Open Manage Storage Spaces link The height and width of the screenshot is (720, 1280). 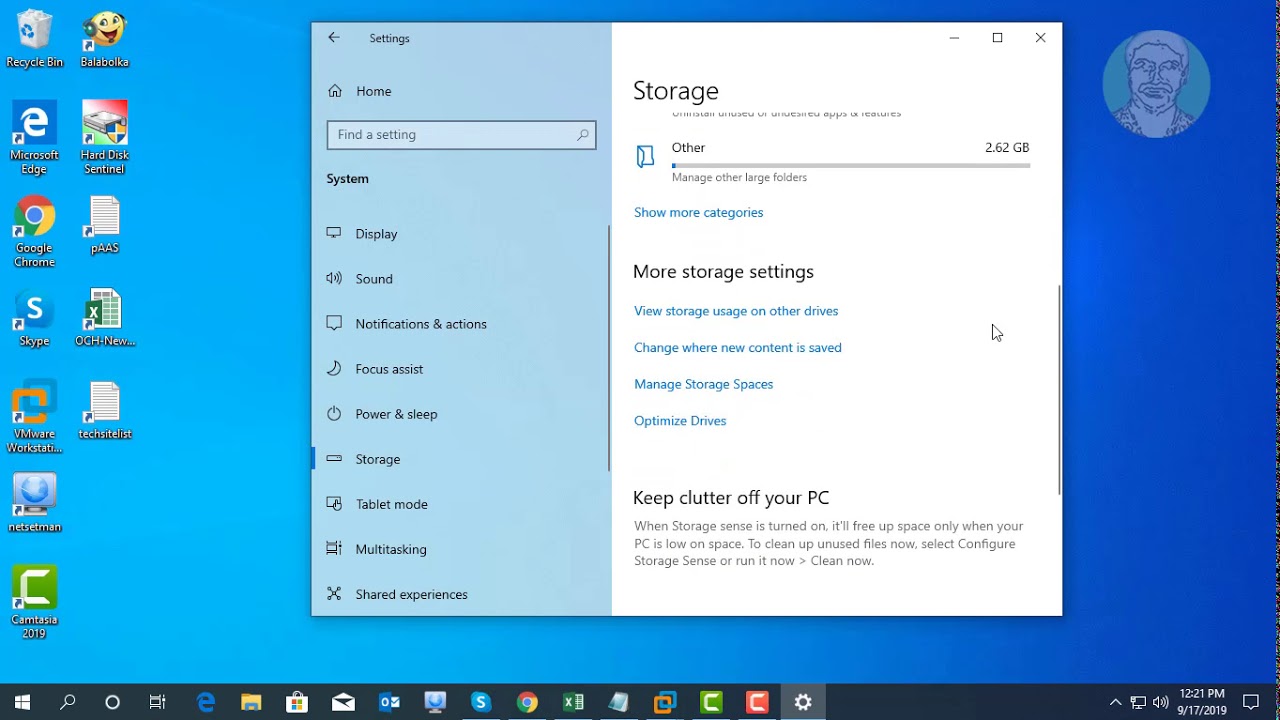pyautogui.click(x=703, y=384)
